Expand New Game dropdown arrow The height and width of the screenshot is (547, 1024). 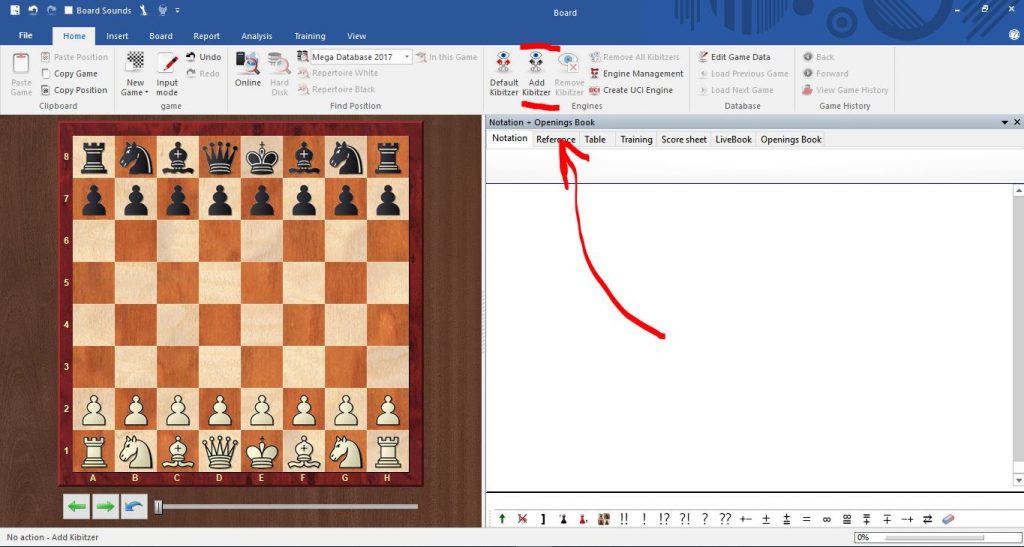[x=146, y=93]
